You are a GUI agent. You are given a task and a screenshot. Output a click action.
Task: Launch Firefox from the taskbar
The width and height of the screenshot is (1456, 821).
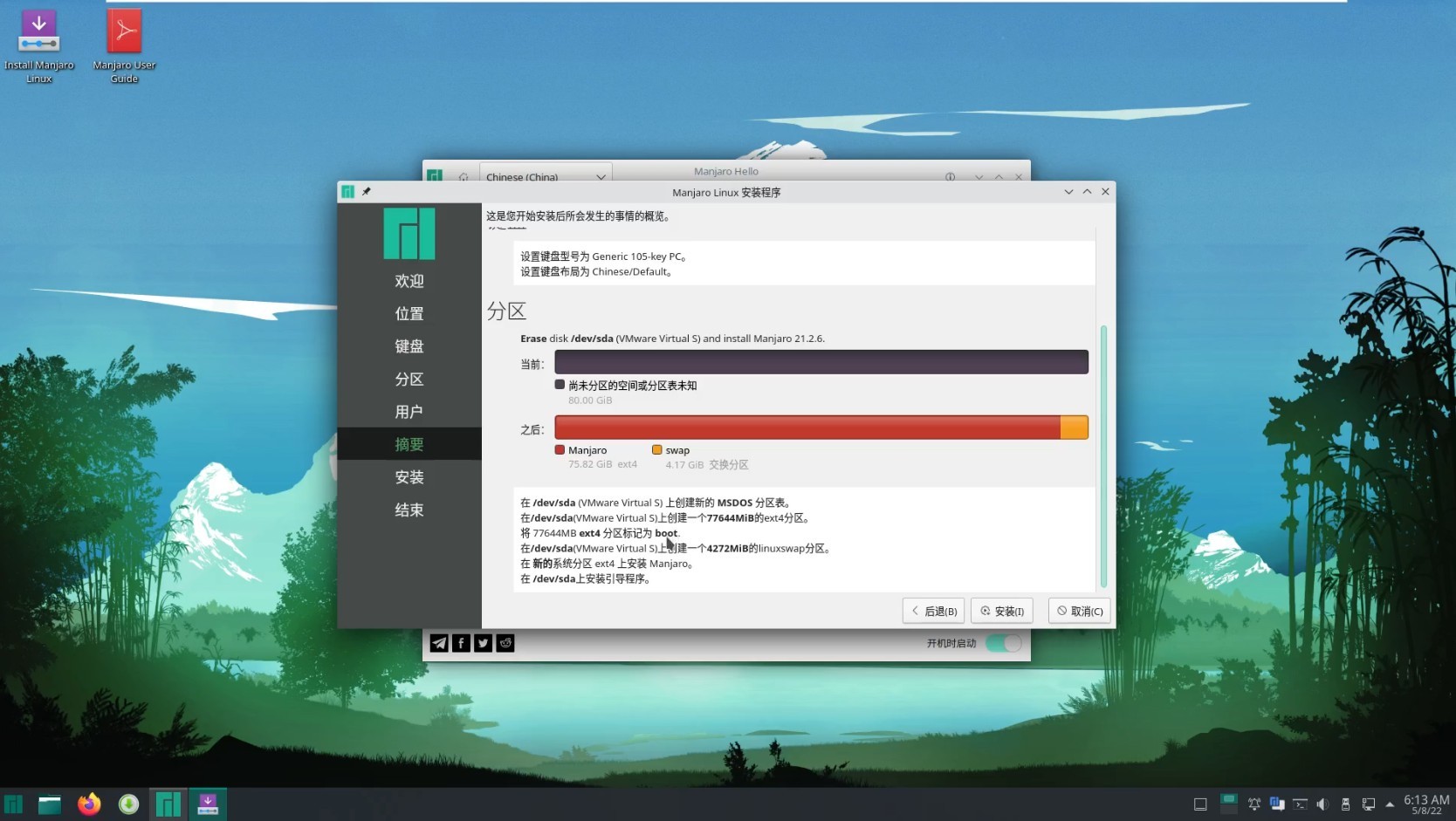click(x=89, y=804)
